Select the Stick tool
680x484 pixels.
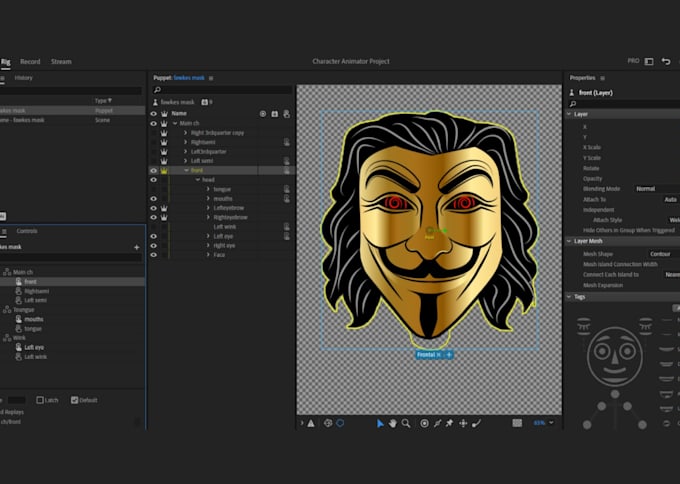coord(437,423)
